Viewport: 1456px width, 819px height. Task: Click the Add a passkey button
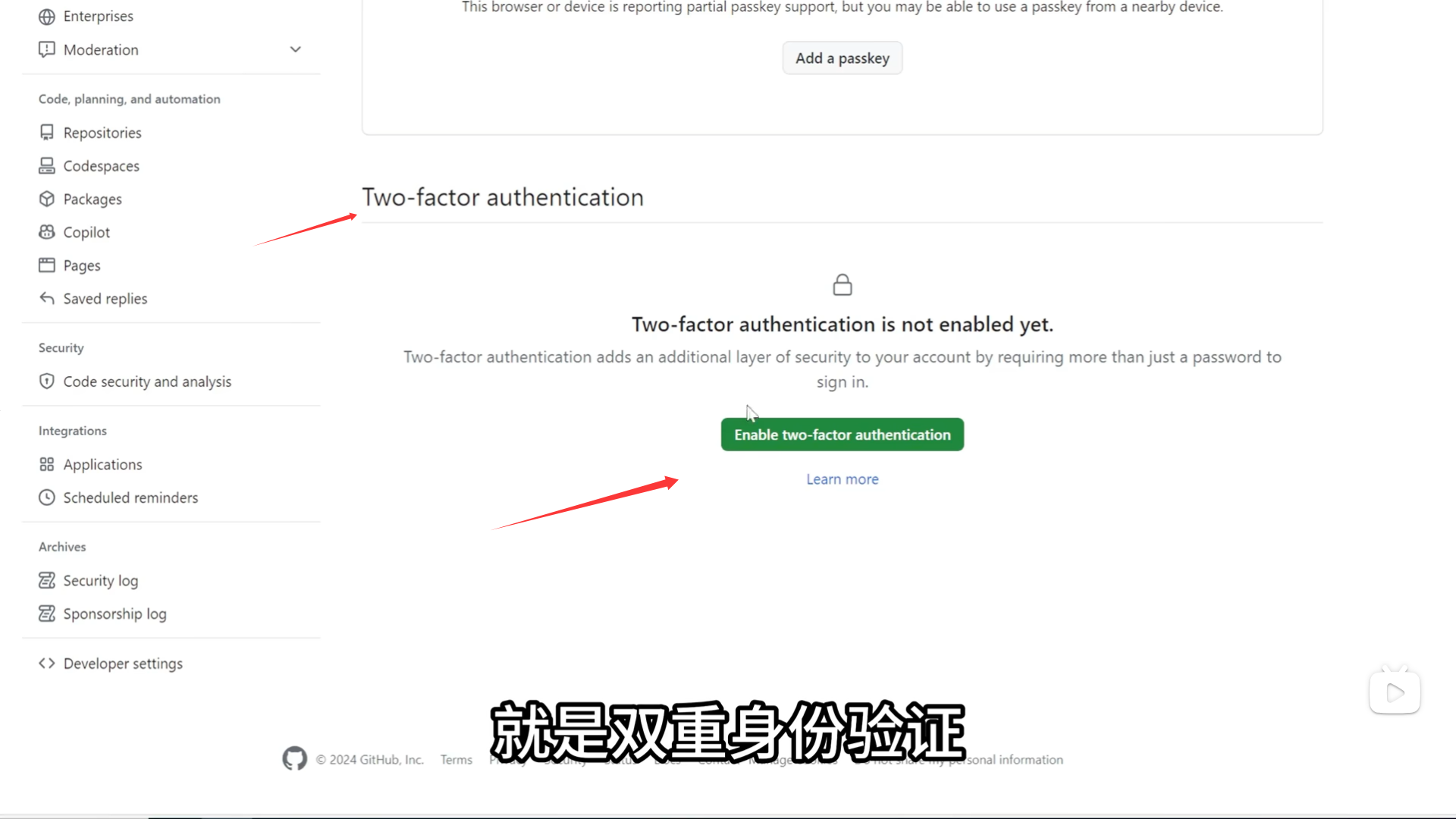tap(843, 58)
